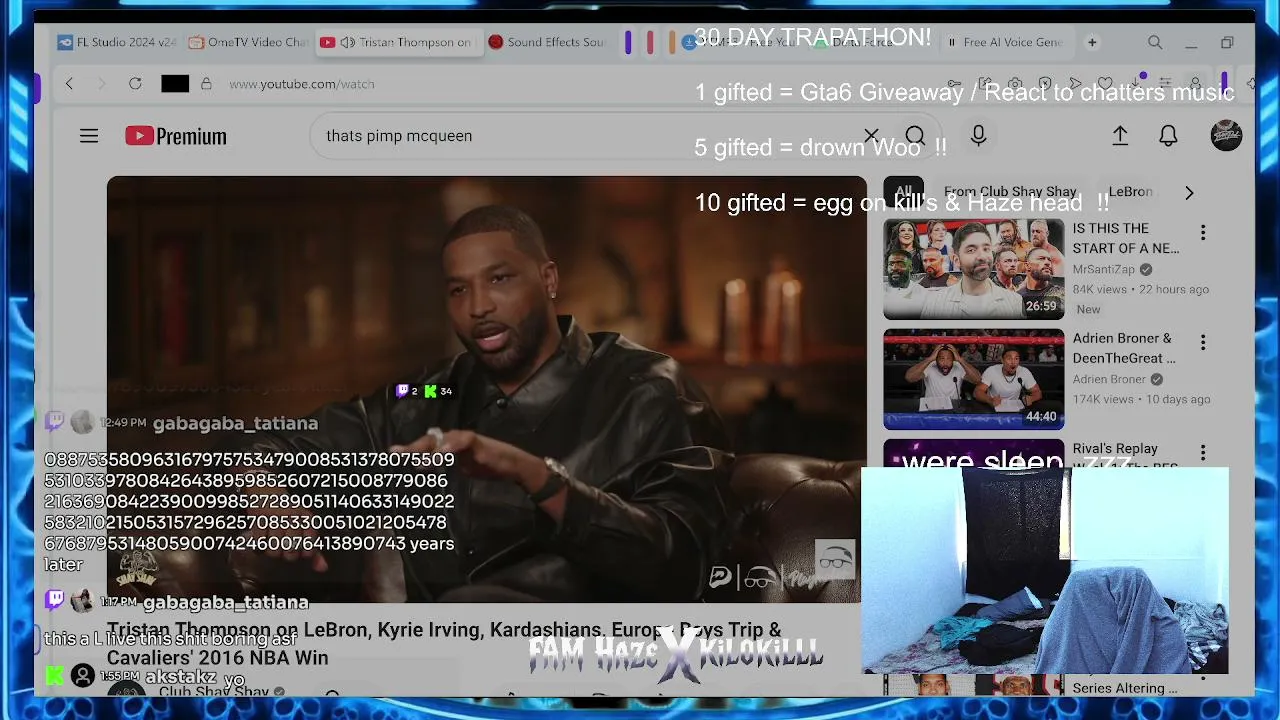Open the YouTube guide hamburger menu
Image resolution: width=1280 pixels, height=720 pixels.
pos(89,136)
